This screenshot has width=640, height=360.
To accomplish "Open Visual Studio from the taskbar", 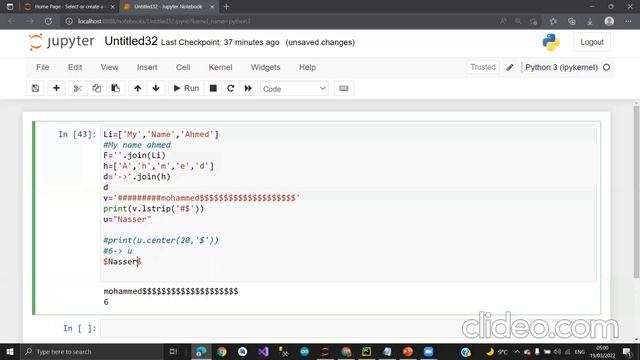I will click(263, 351).
